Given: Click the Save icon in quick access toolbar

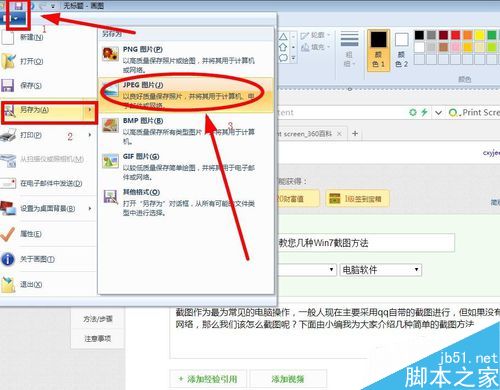Looking at the screenshot, I should 19,6.
